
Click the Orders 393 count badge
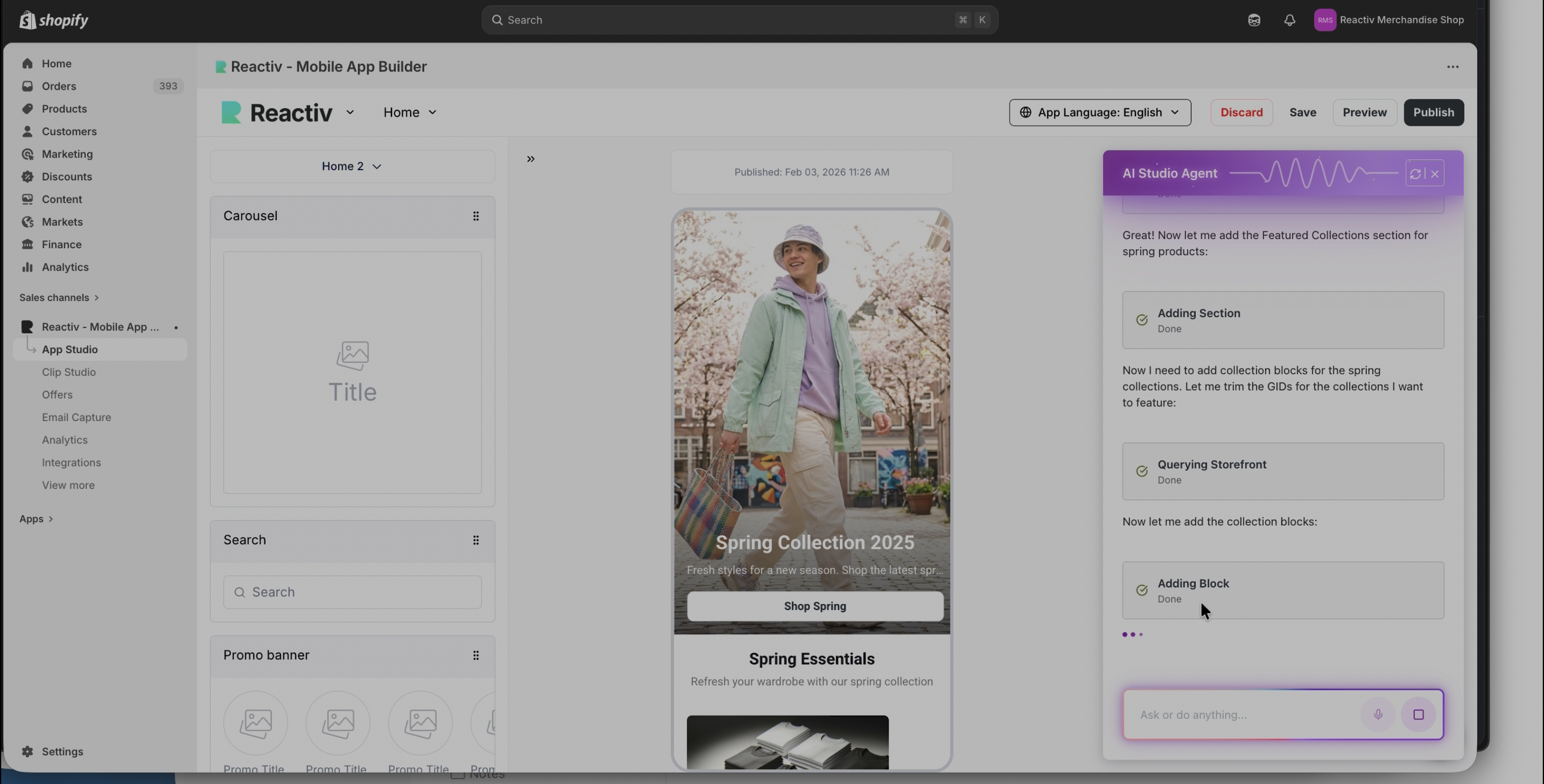point(168,86)
